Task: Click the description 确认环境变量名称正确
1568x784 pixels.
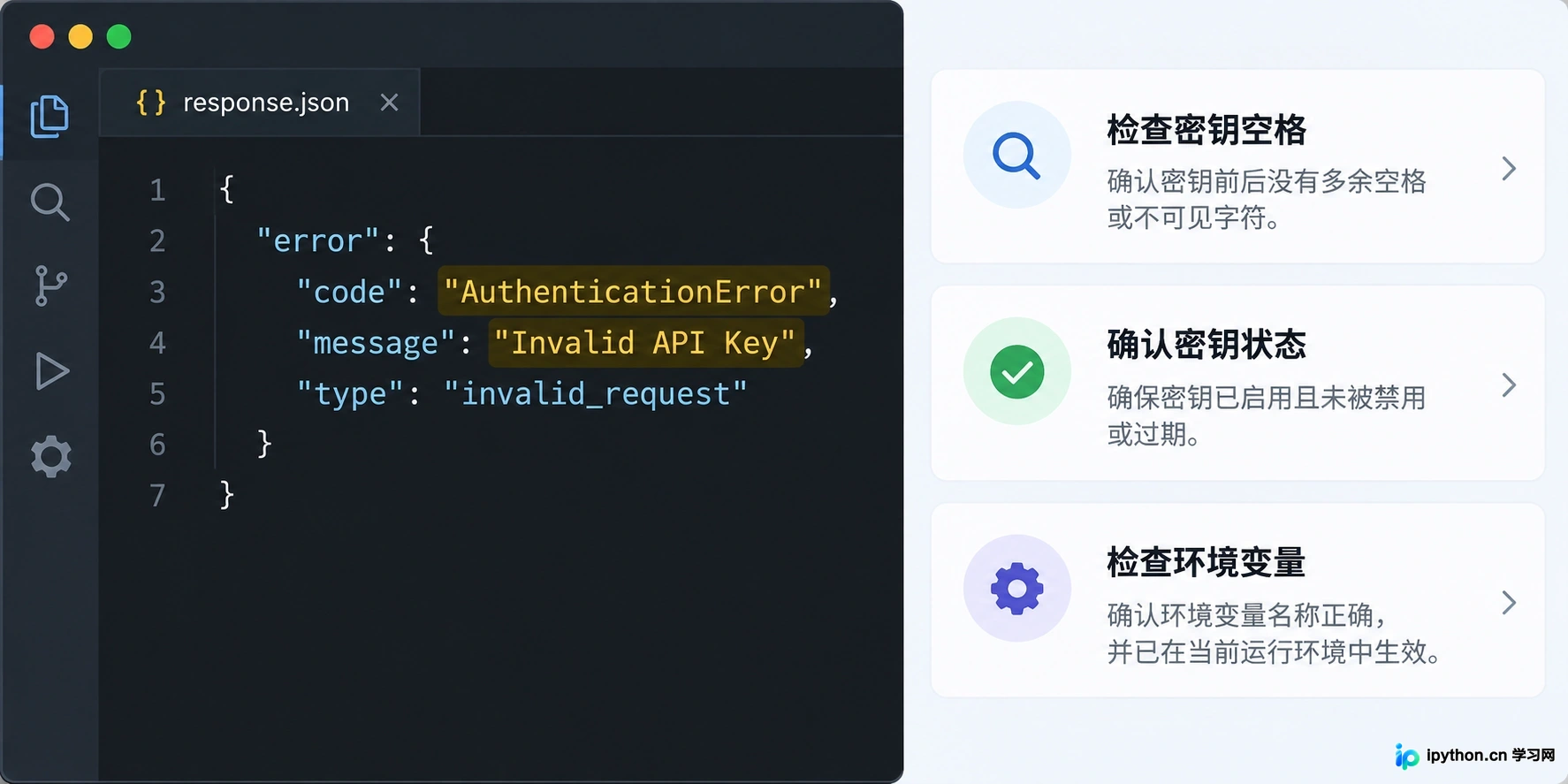Action: tap(1240, 615)
